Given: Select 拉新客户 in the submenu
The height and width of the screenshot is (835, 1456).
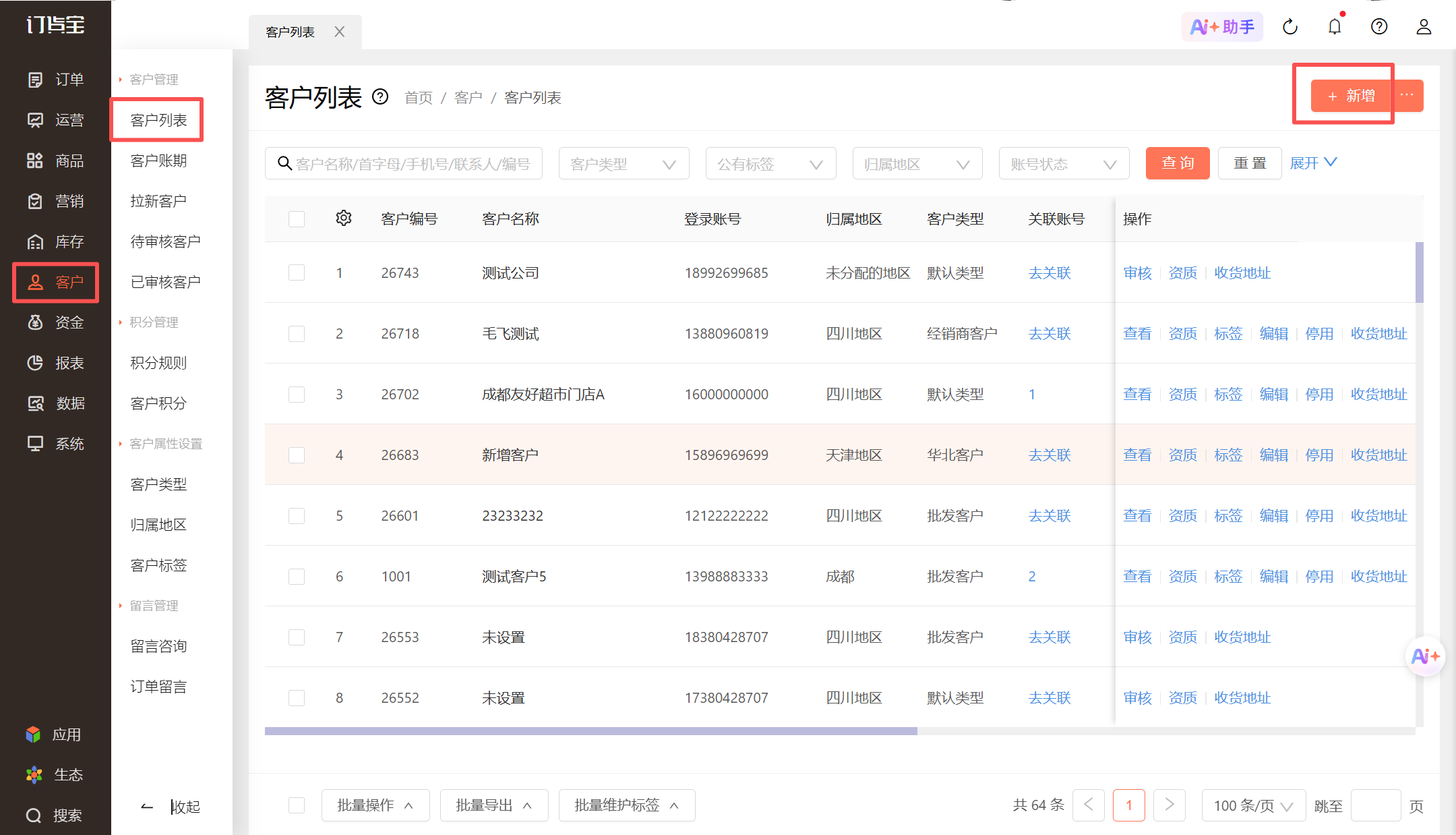Looking at the screenshot, I should pos(158,201).
